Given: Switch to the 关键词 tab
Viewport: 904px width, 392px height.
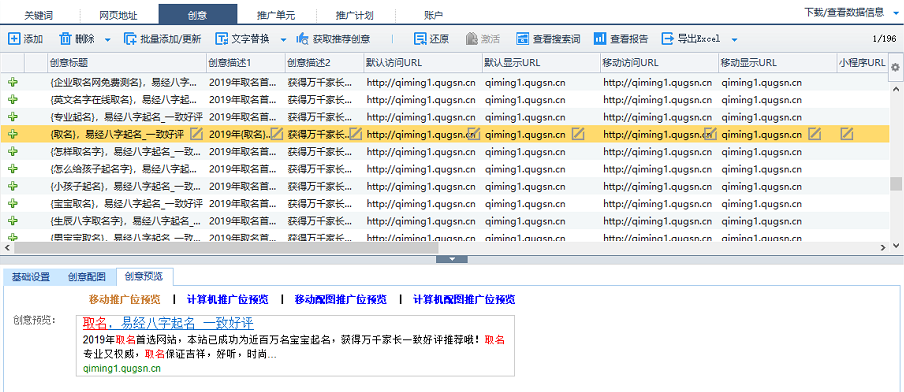Looking at the screenshot, I should 39,15.
